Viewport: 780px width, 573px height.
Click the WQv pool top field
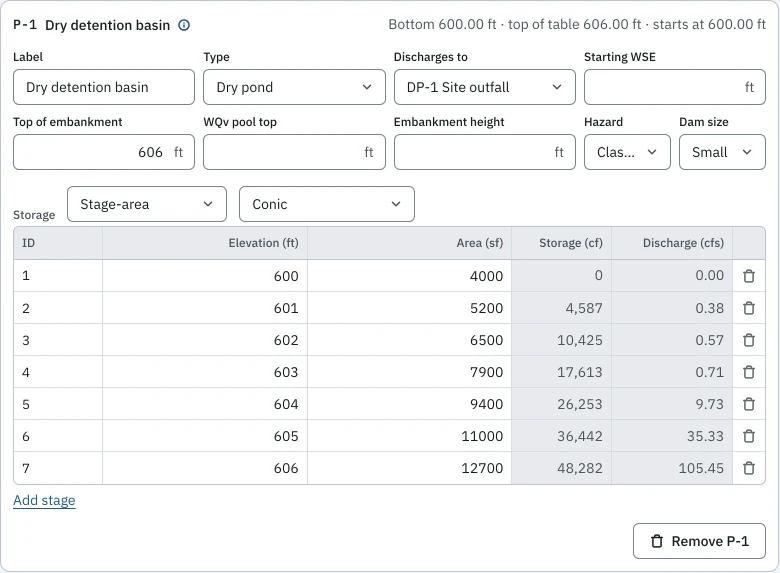click(294, 152)
